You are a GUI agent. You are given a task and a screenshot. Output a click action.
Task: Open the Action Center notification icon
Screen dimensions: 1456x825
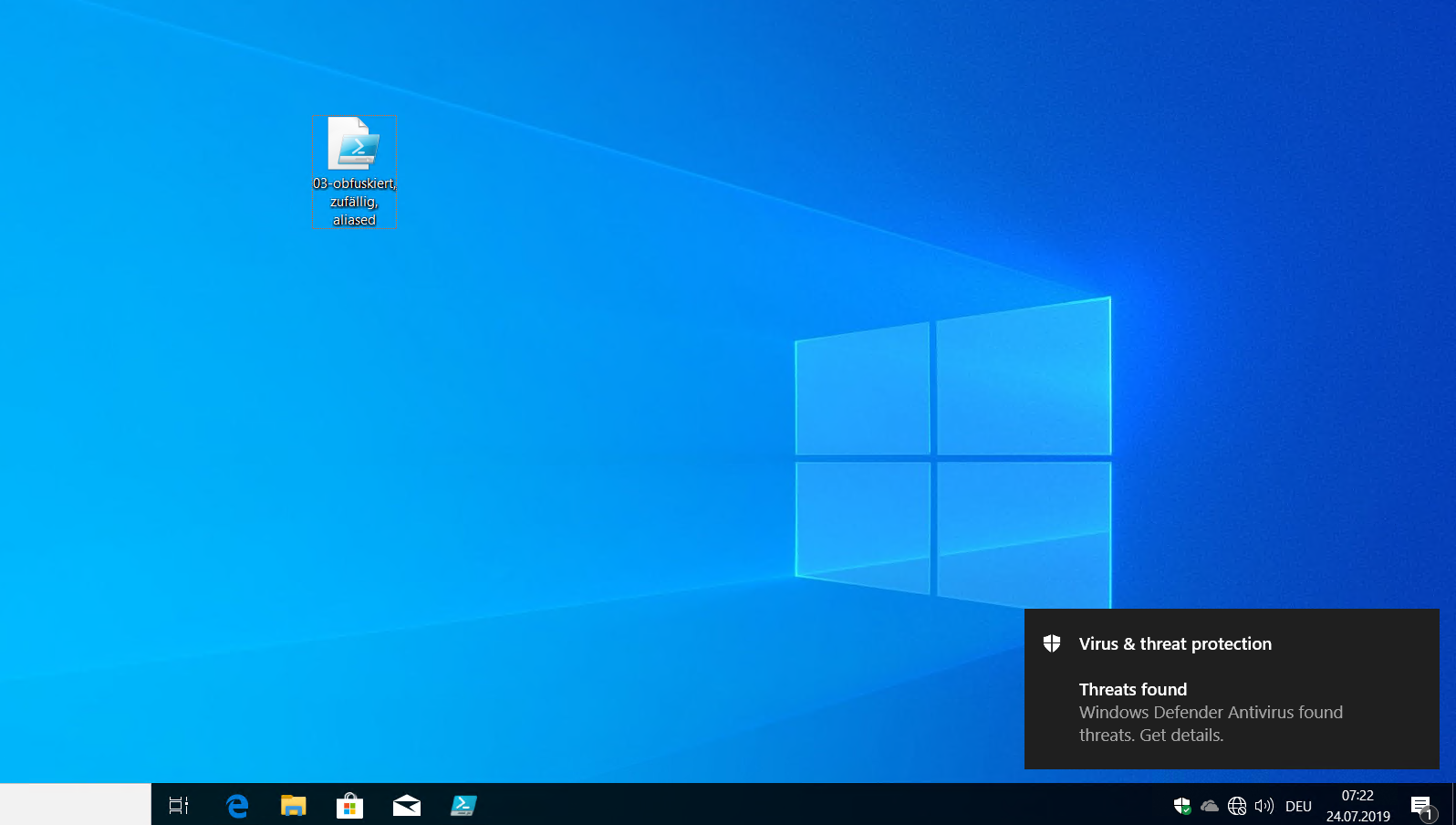[x=1422, y=806]
